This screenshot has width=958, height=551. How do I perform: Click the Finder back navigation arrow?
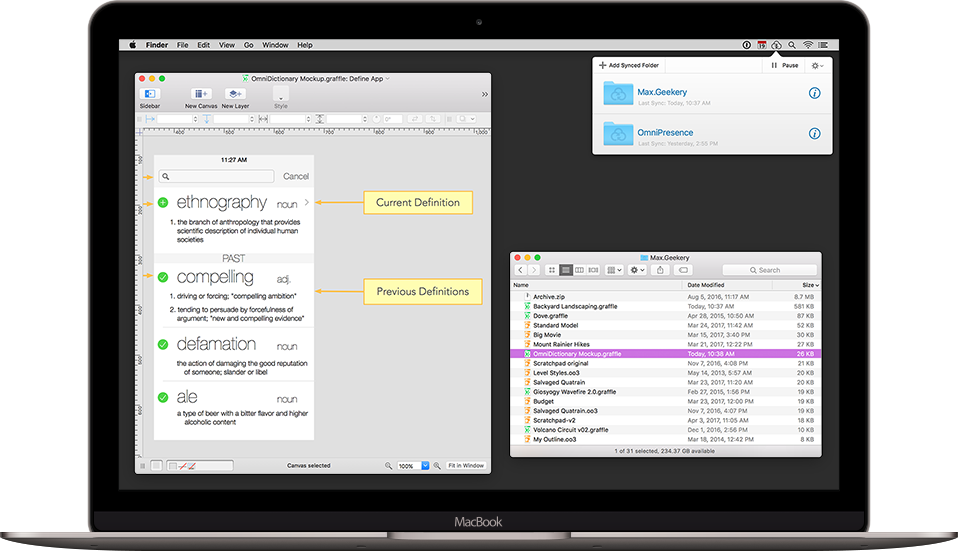point(521,270)
